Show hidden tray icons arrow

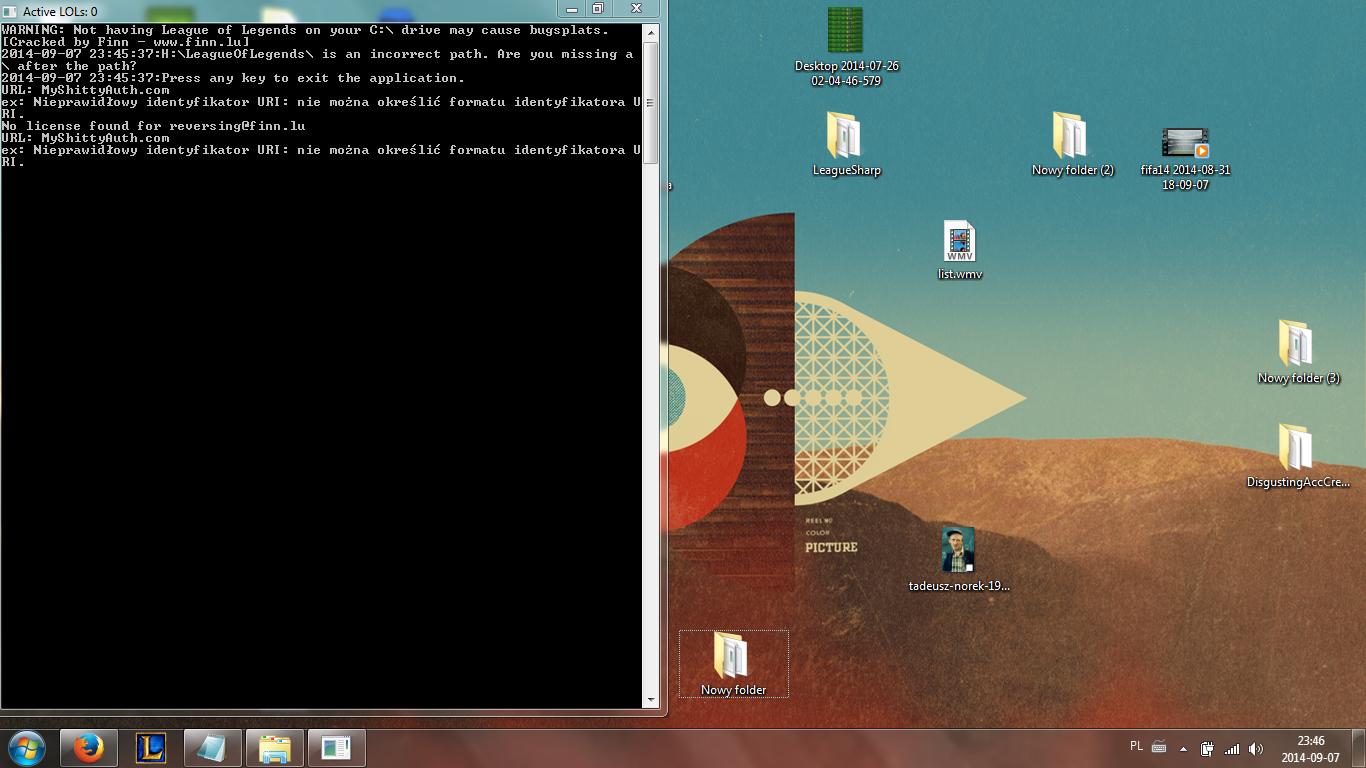click(1183, 748)
